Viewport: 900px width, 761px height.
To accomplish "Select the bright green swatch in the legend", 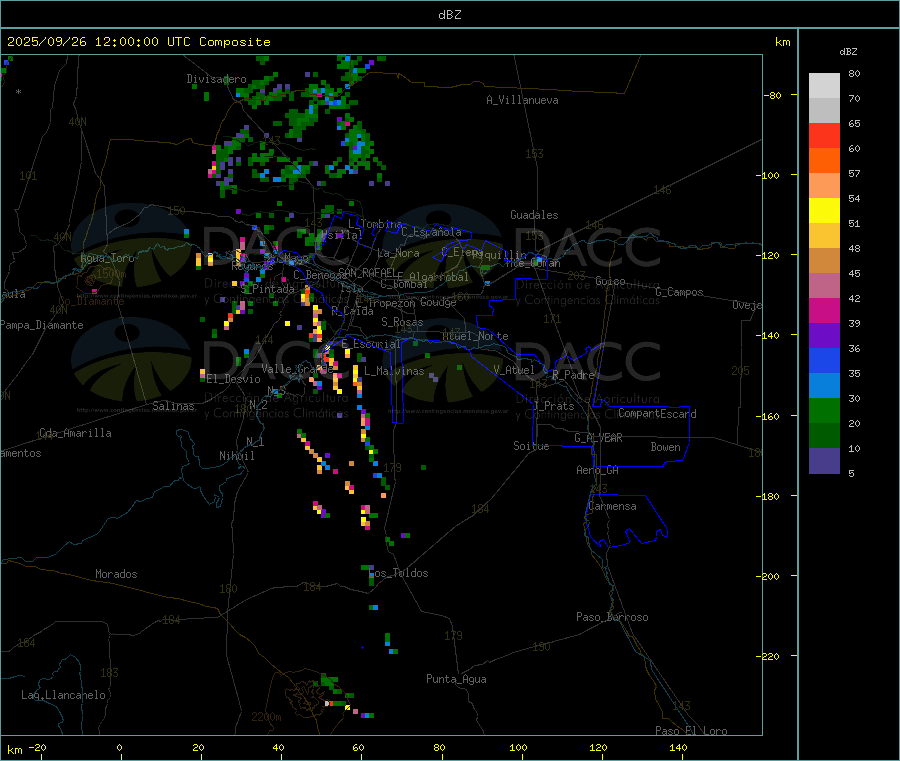I will [824, 410].
